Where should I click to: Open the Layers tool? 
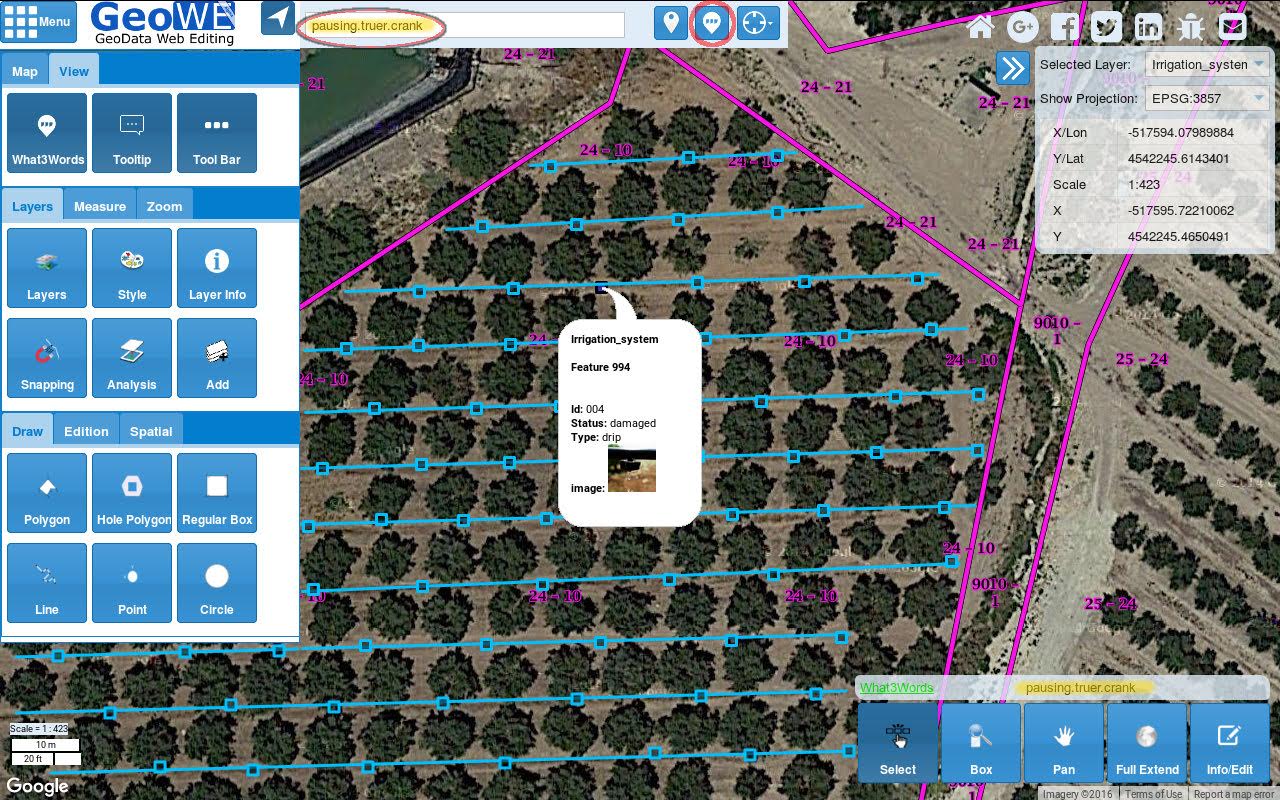click(47, 268)
